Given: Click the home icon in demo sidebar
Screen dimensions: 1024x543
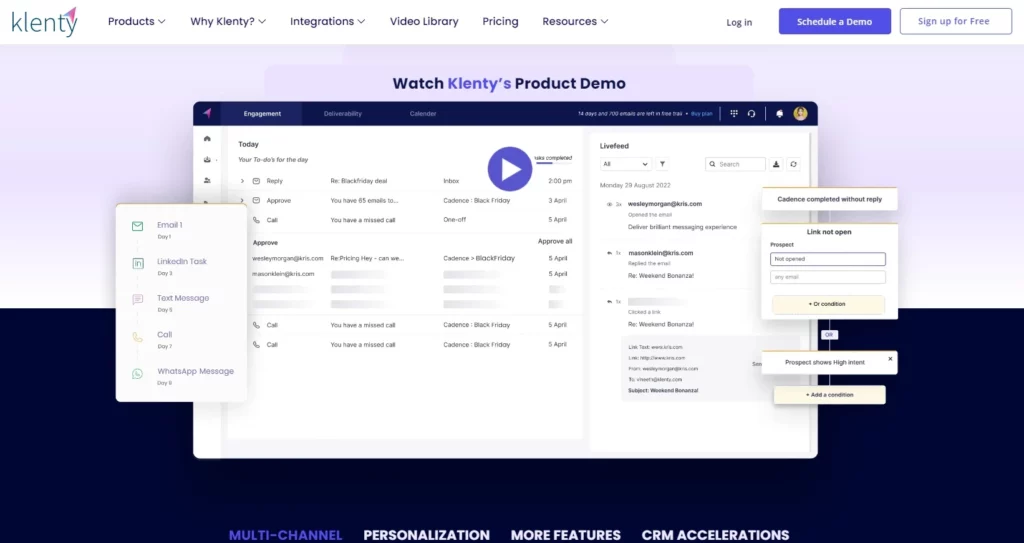Looking at the screenshot, I should coord(207,139).
